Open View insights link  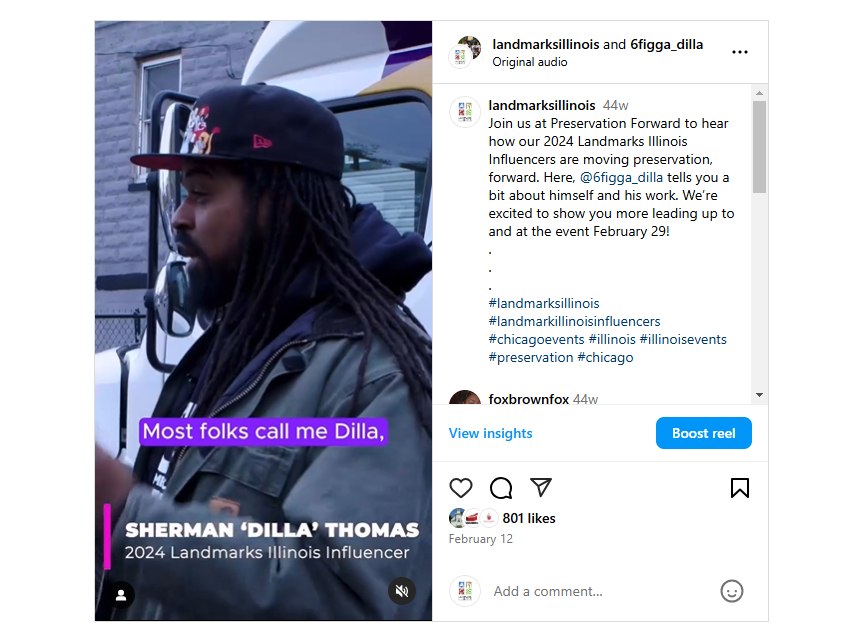(490, 433)
